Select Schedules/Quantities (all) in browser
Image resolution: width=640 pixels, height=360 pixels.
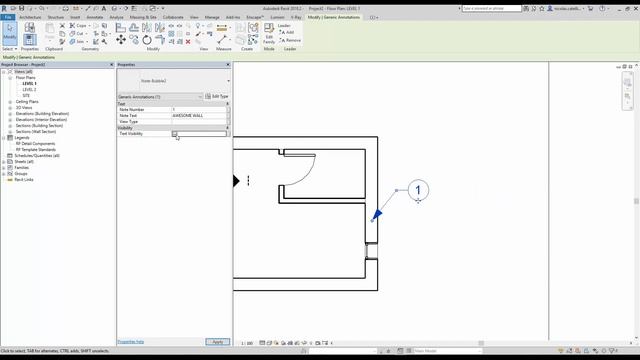click(37, 156)
